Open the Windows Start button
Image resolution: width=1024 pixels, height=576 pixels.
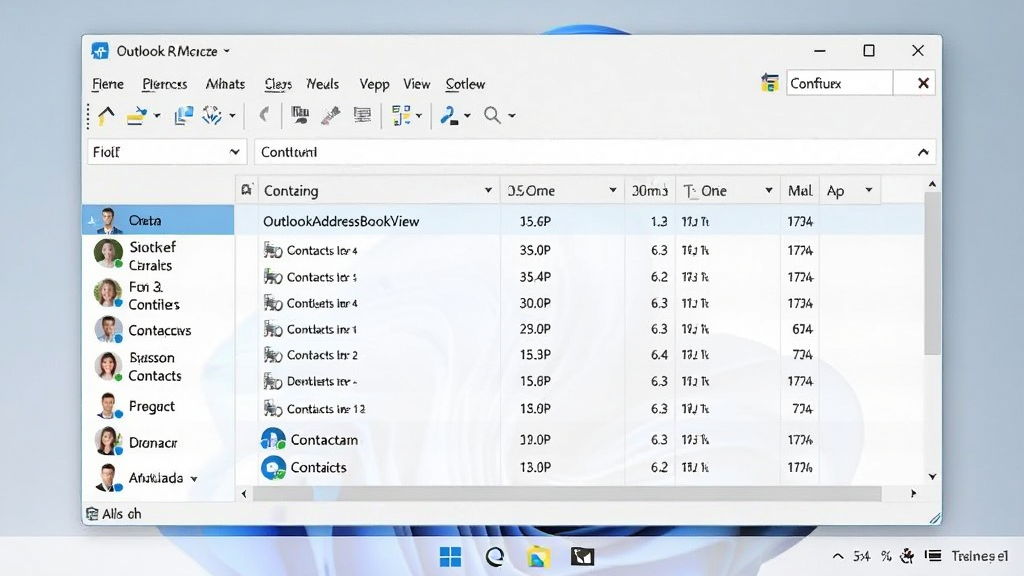tap(450, 556)
